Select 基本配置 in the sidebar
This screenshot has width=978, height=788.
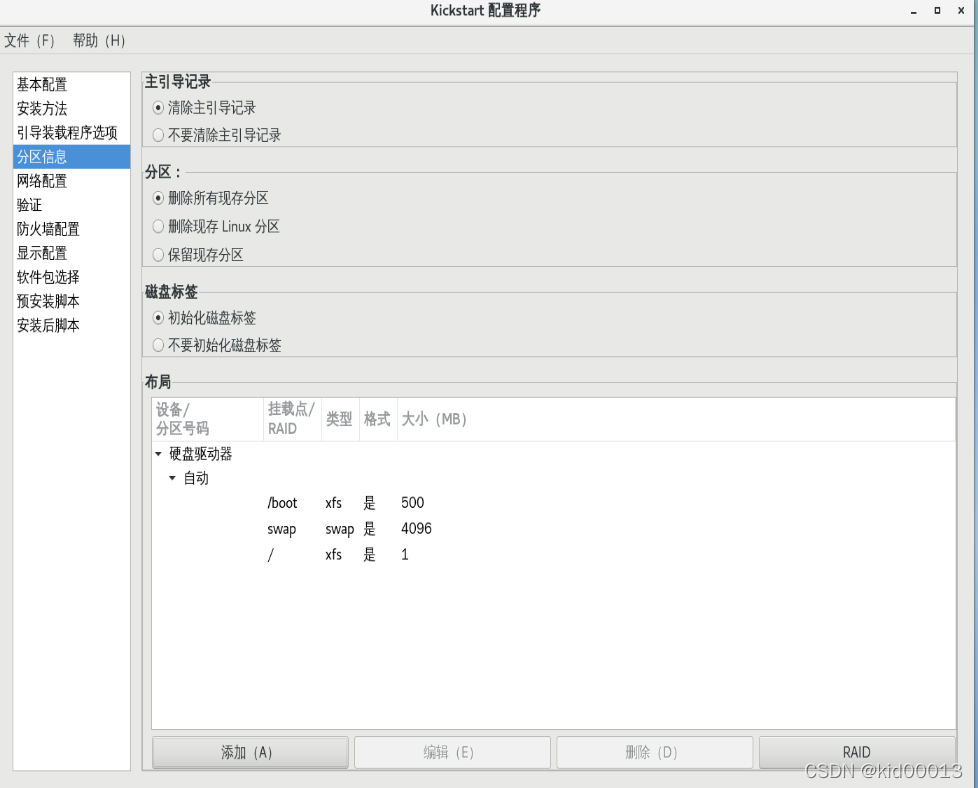point(71,84)
